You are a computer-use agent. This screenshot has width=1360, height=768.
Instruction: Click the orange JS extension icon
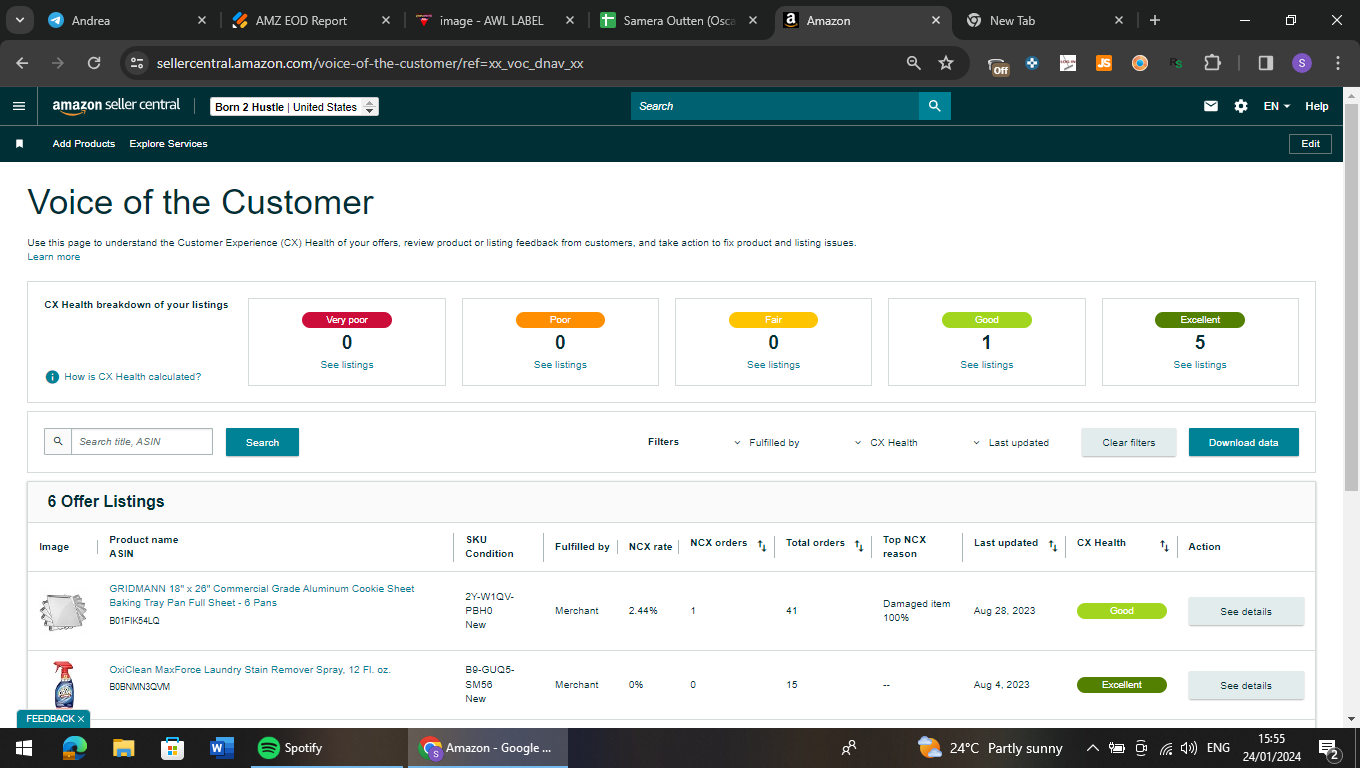tap(1104, 63)
